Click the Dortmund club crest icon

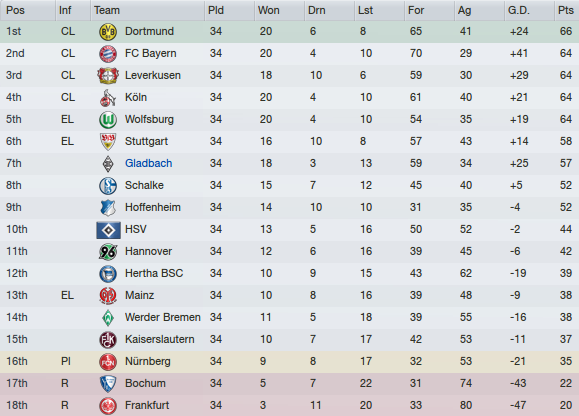pyautogui.click(x=108, y=32)
